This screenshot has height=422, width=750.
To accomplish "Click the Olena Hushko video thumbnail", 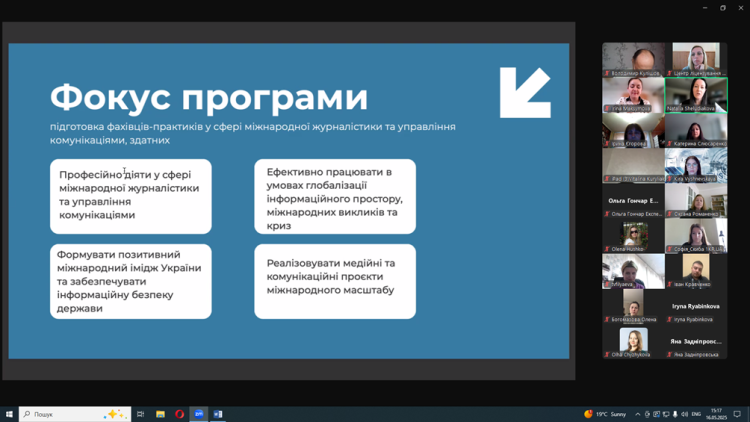I will [633, 236].
